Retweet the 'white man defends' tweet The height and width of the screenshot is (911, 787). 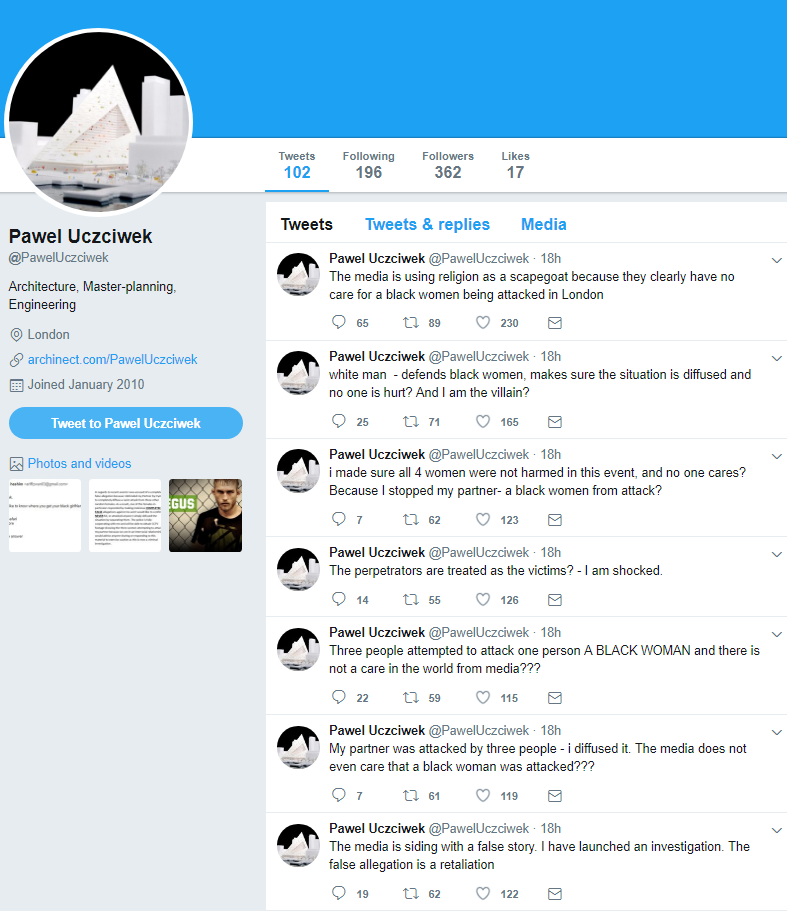pyautogui.click(x=411, y=421)
